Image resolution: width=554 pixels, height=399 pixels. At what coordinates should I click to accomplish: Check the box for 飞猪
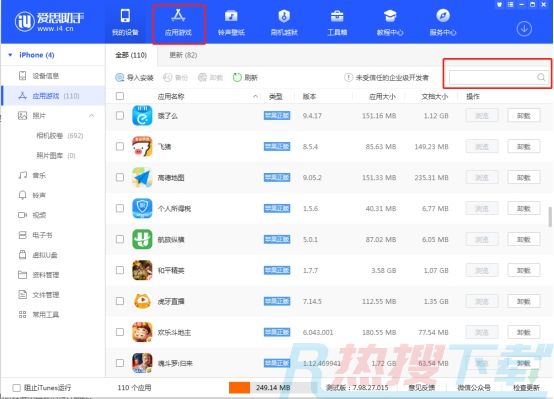coord(120,146)
